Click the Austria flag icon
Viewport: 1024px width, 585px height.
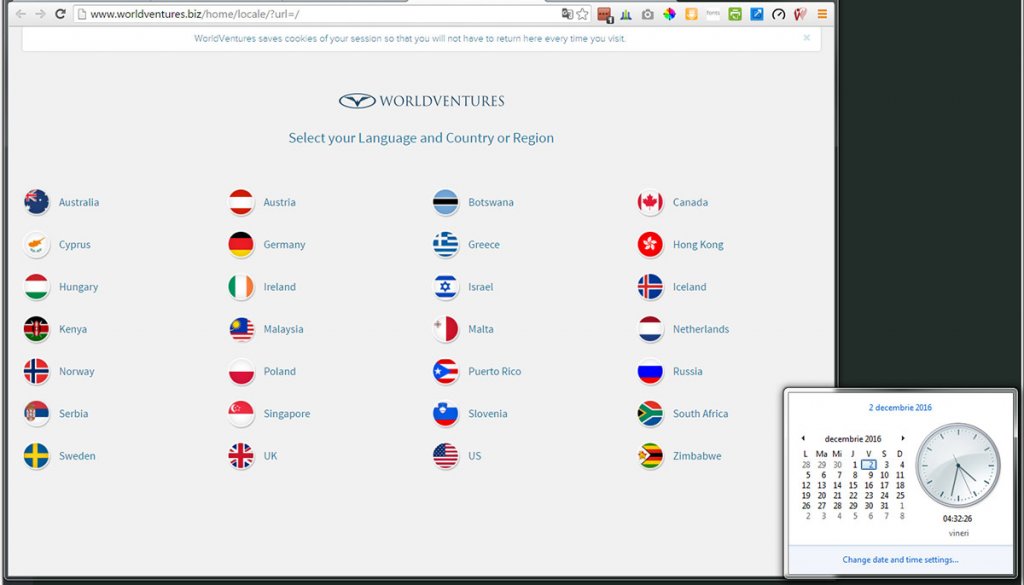(x=241, y=202)
